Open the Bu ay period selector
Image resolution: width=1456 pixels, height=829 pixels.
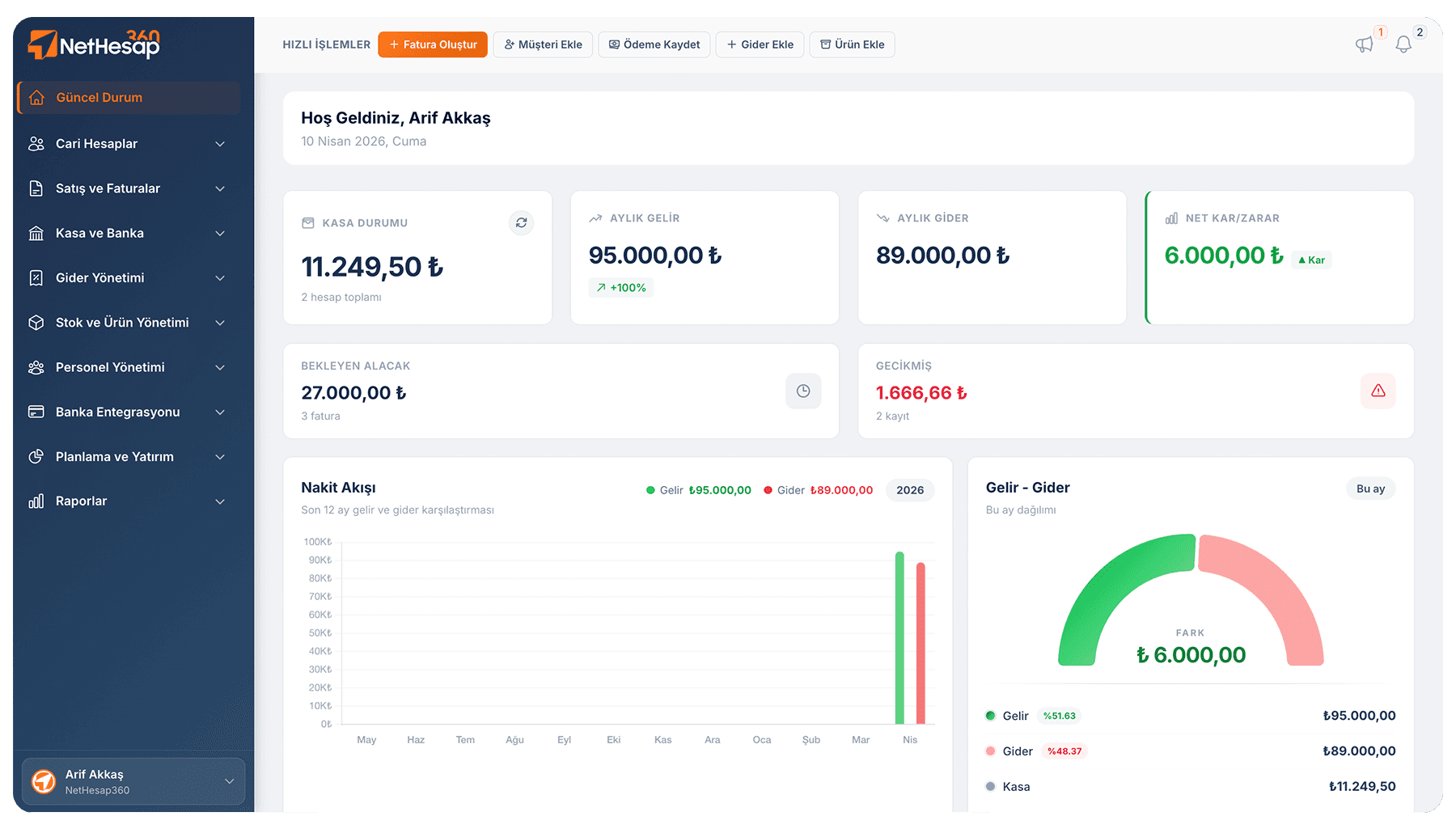(1370, 489)
